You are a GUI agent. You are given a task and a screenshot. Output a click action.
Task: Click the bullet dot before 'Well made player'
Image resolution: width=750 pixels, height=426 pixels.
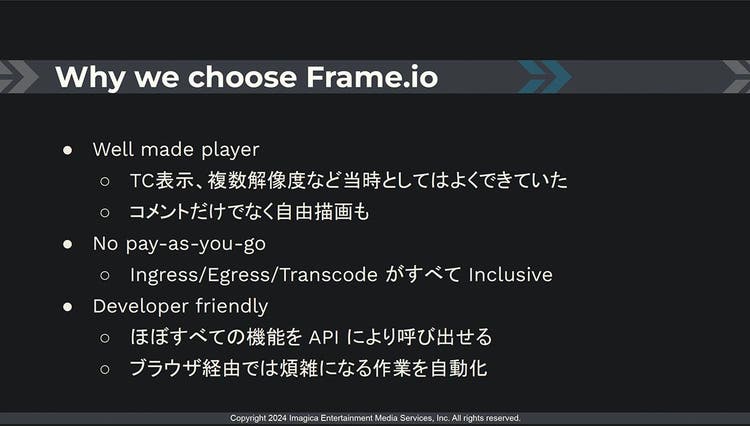click(67, 150)
